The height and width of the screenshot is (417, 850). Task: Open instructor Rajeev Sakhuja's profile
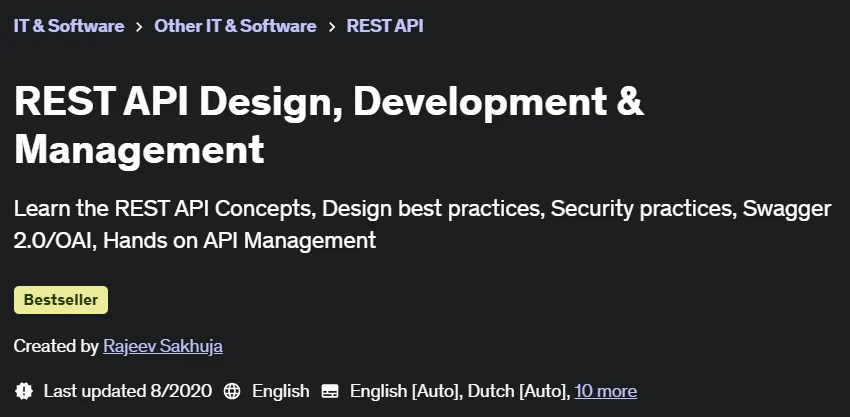click(163, 346)
